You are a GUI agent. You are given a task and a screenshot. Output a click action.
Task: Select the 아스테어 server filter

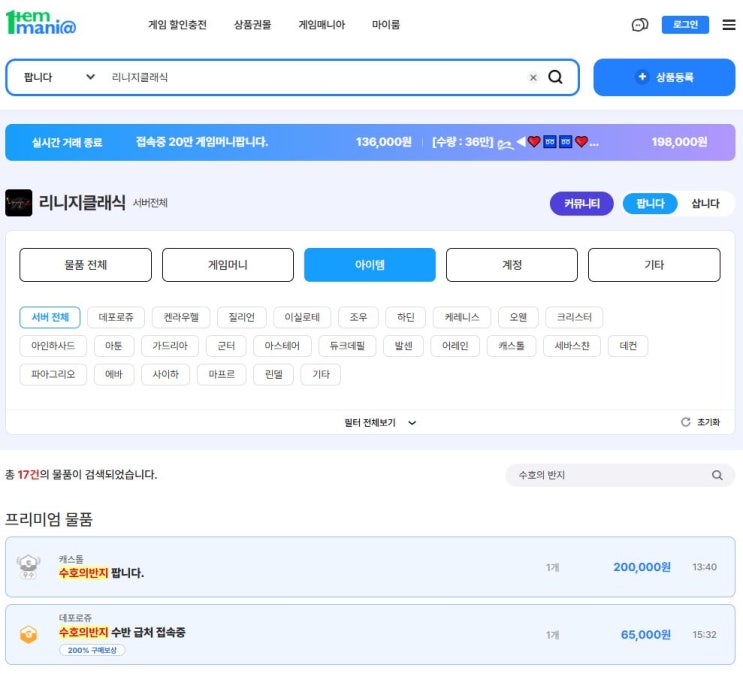pyautogui.click(x=282, y=346)
